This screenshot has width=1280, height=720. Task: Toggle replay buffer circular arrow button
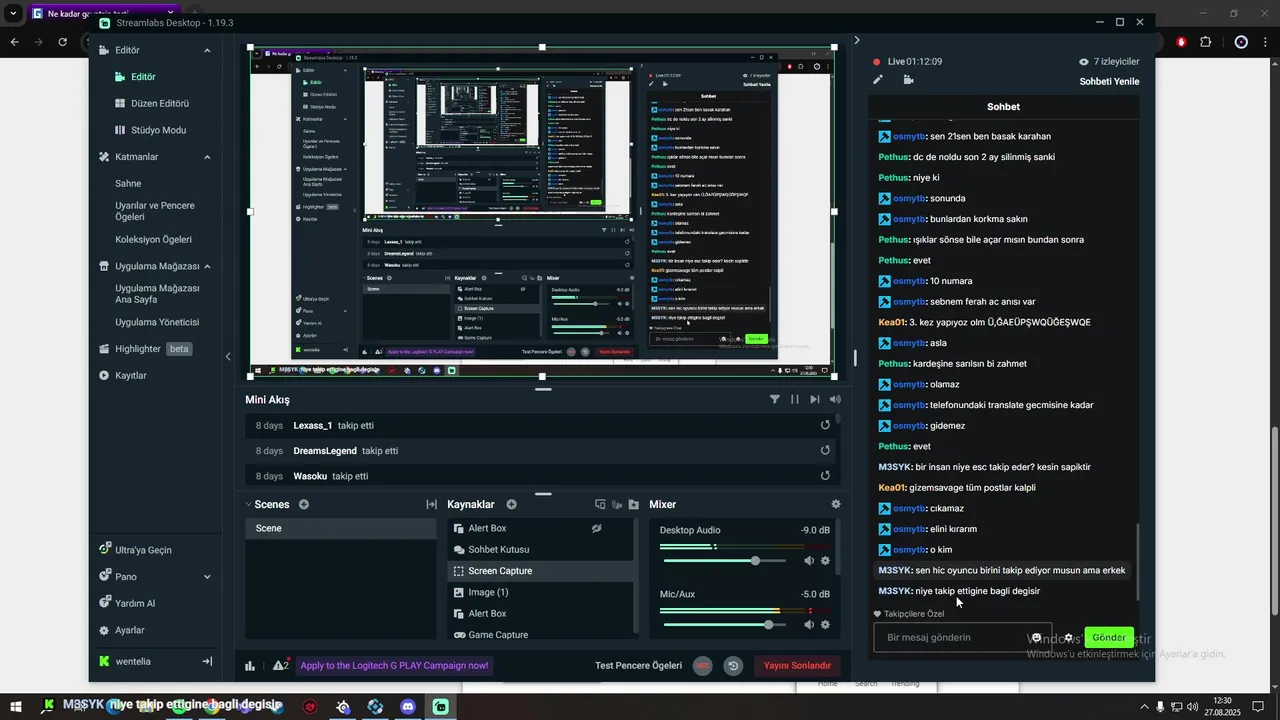pos(733,666)
